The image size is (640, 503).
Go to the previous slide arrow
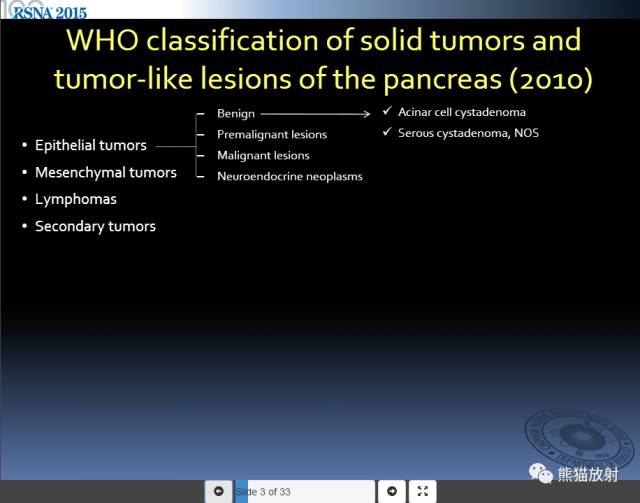218,491
